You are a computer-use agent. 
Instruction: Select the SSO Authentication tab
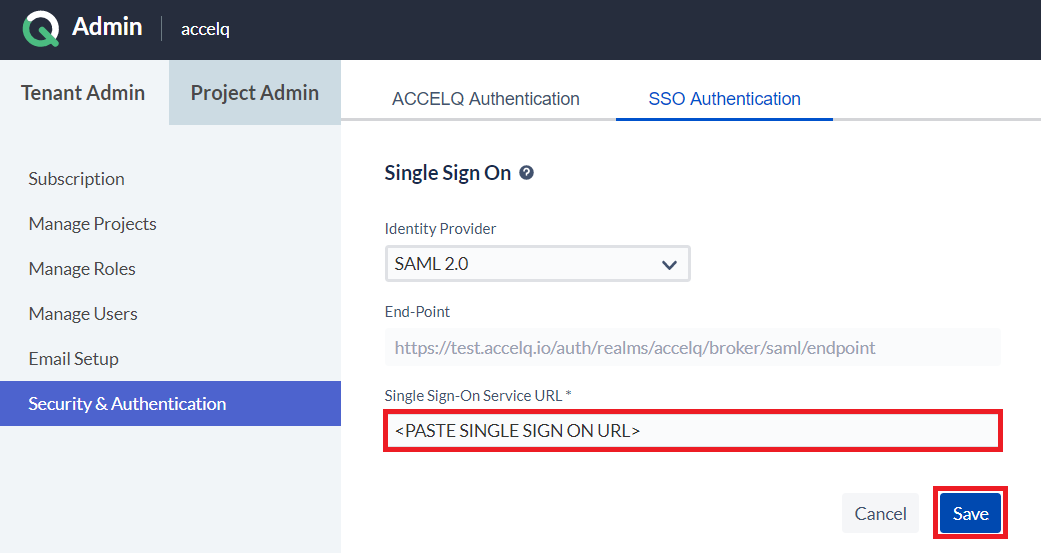(724, 99)
